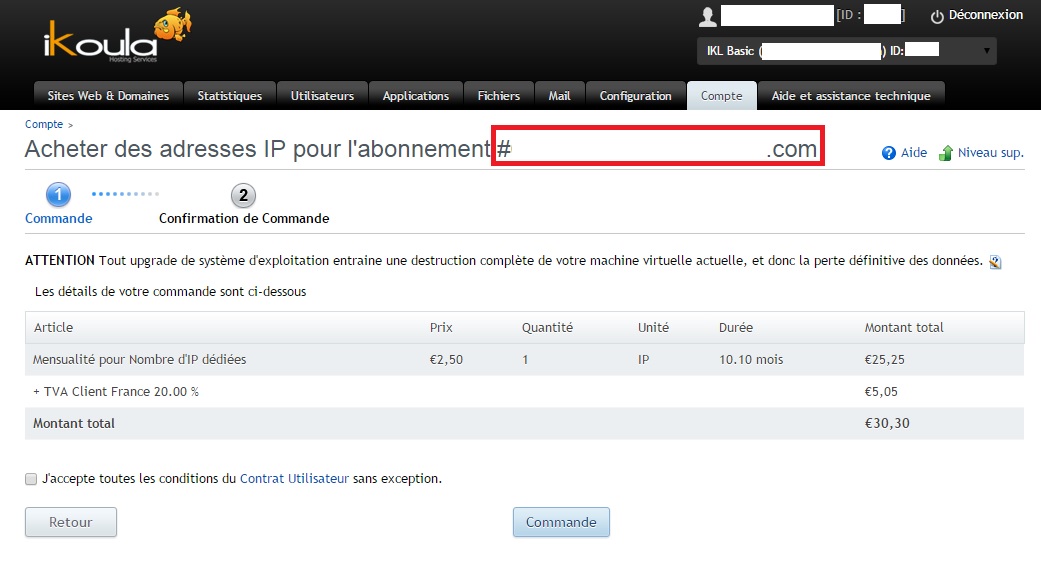Open the IKL Basic subscription dropdown

click(846, 50)
